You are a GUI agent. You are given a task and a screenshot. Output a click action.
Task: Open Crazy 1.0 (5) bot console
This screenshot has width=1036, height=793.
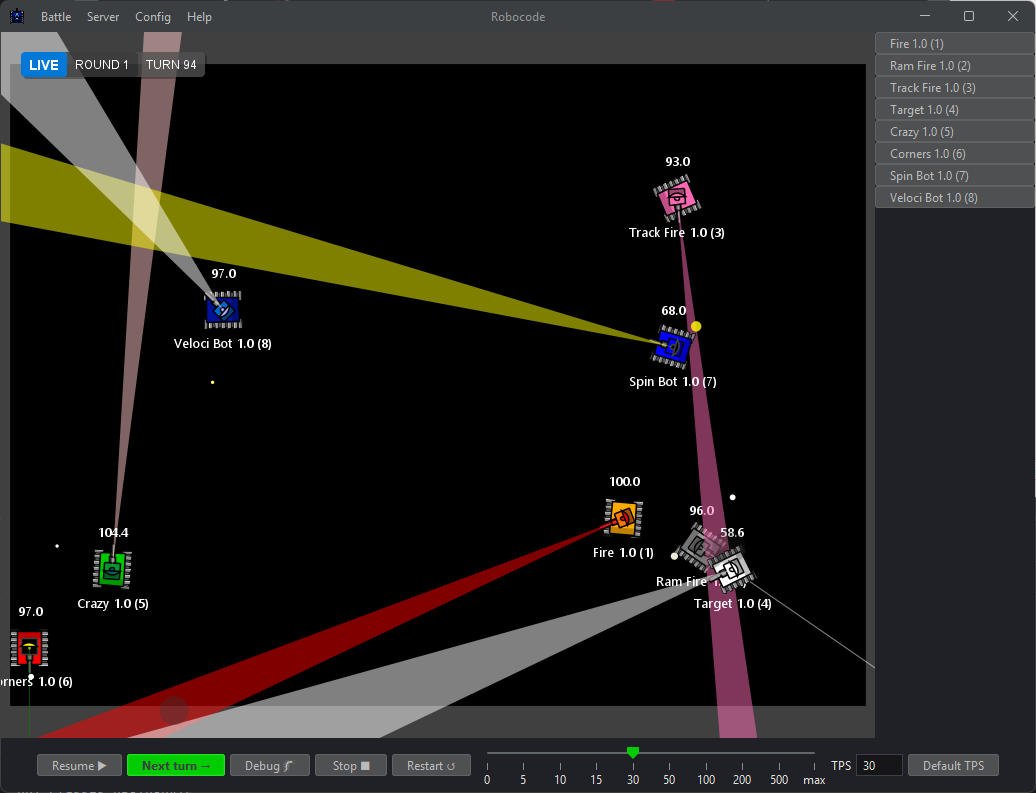point(954,132)
